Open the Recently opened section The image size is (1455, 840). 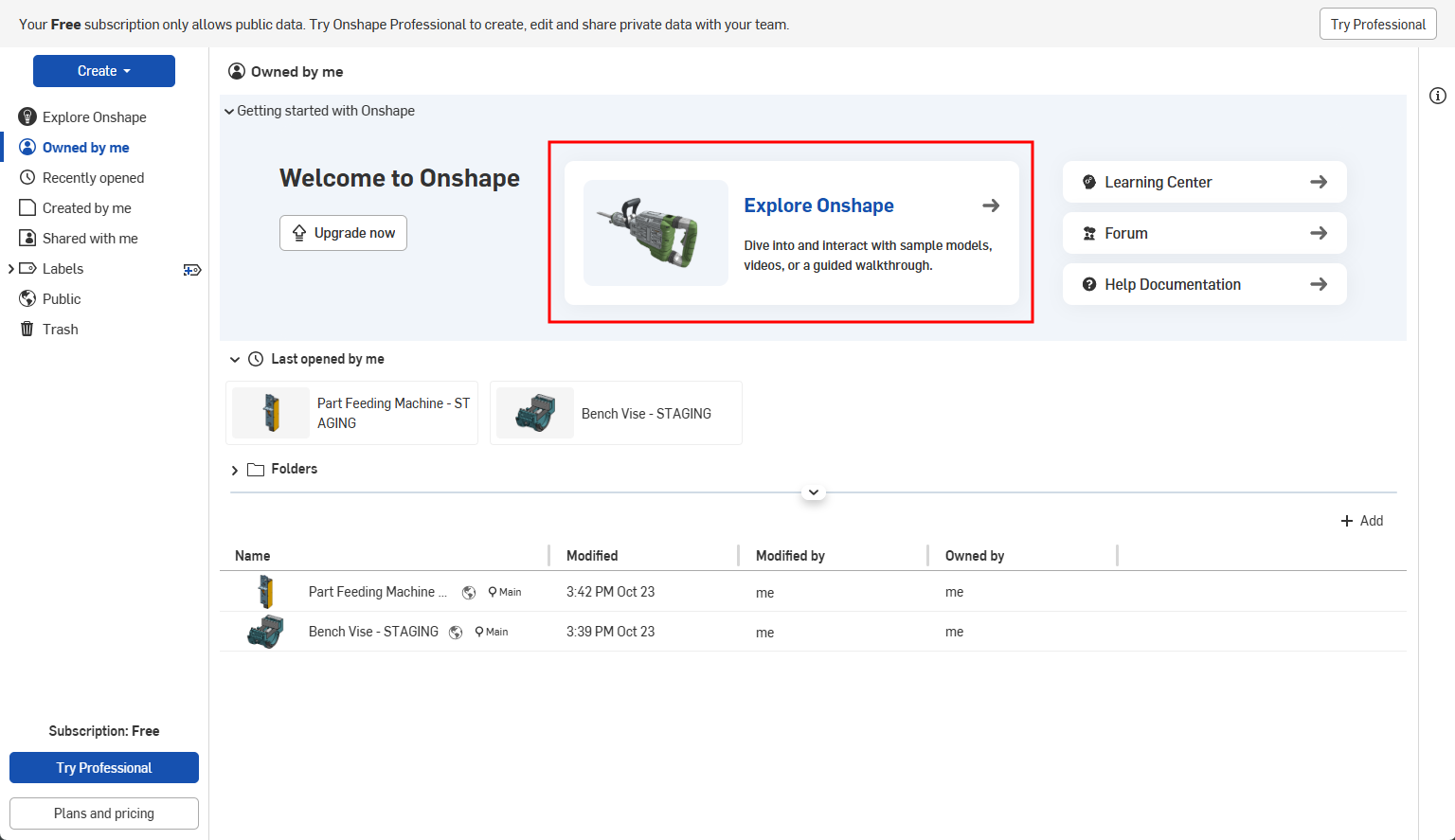point(92,177)
